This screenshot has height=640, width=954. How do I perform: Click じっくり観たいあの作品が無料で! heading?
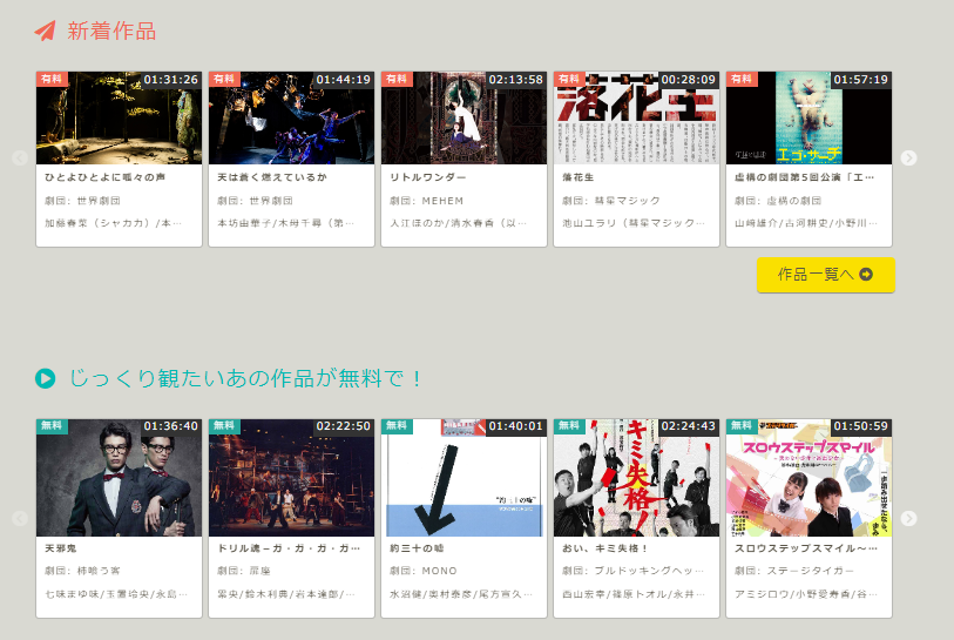pyautogui.click(x=245, y=378)
